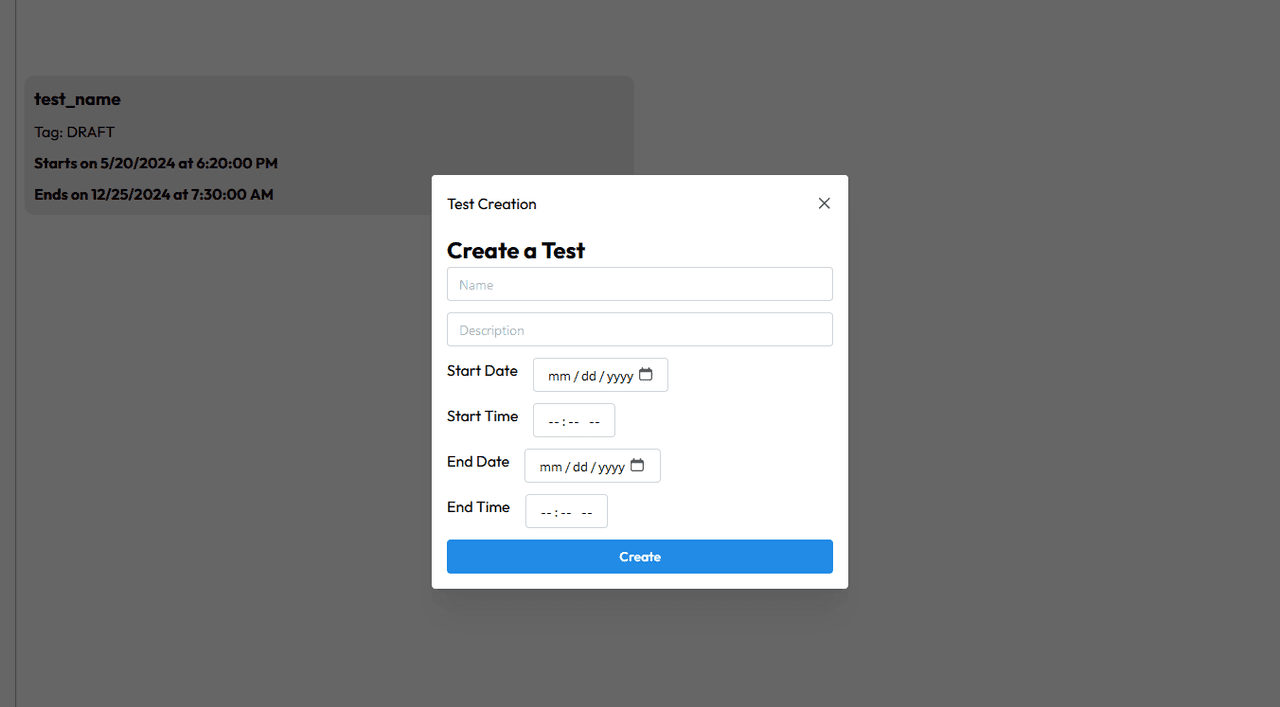1280x707 pixels.
Task: Select the minutes segment in Start Time
Action: point(574,422)
